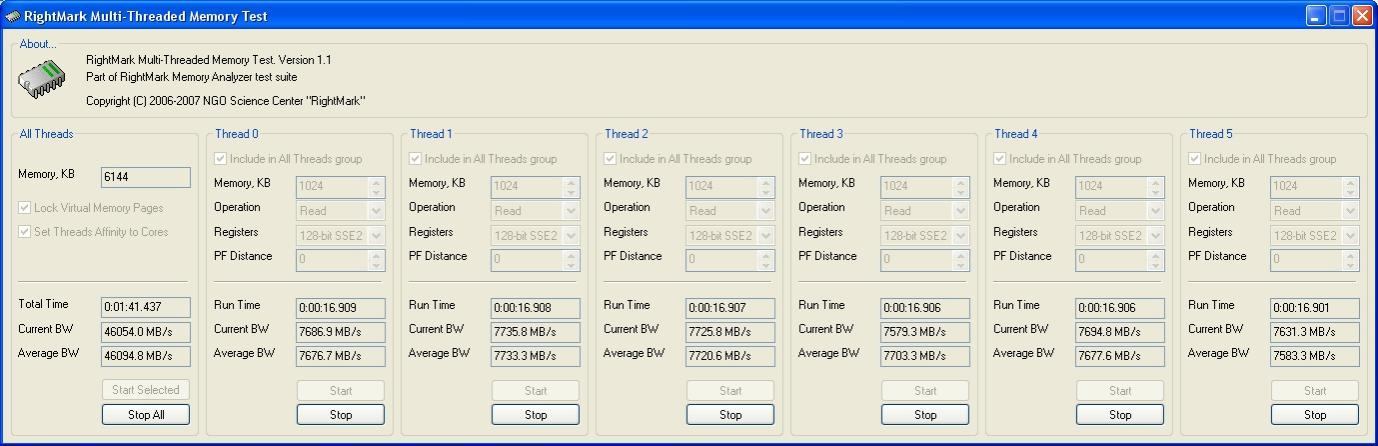Click Thread 4 Average BW 7677.6 MB/s
The width and height of the screenshot is (1378, 446).
point(1121,356)
